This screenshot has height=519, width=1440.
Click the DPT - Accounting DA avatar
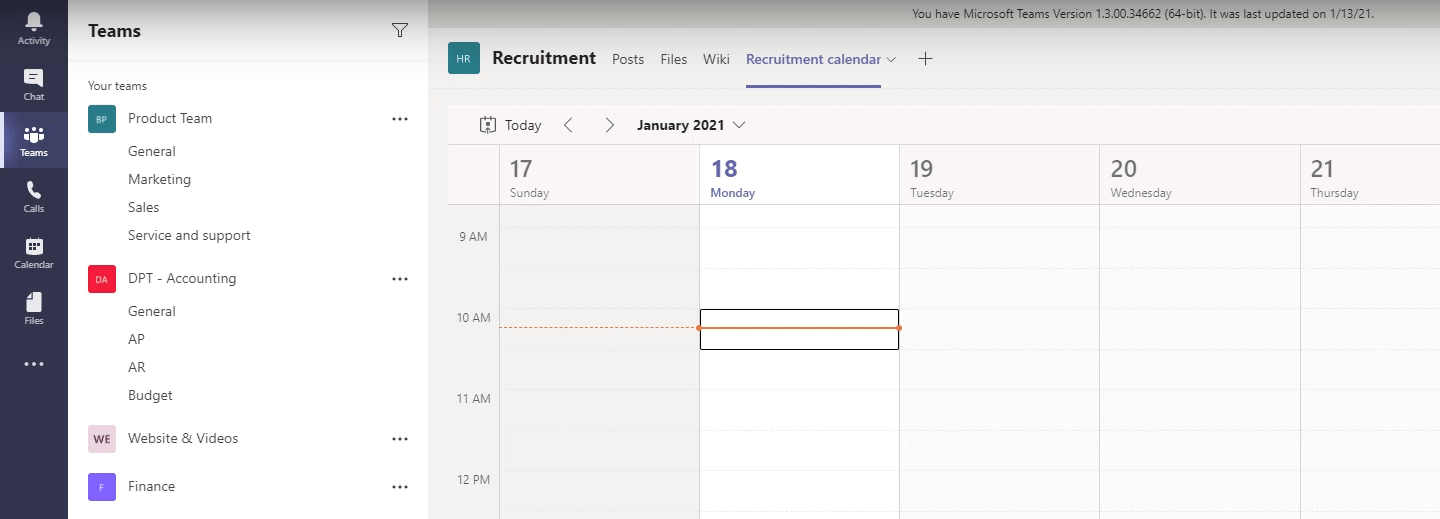click(102, 278)
